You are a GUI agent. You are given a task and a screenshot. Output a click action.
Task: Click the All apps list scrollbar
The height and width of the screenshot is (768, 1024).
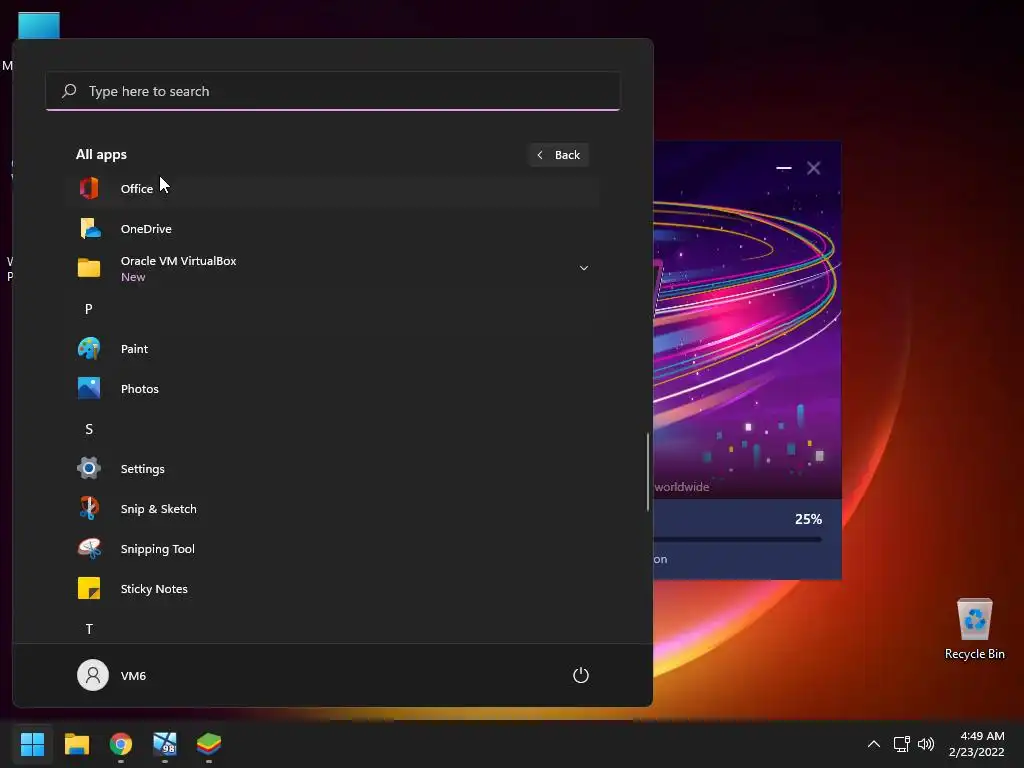[x=648, y=472]
